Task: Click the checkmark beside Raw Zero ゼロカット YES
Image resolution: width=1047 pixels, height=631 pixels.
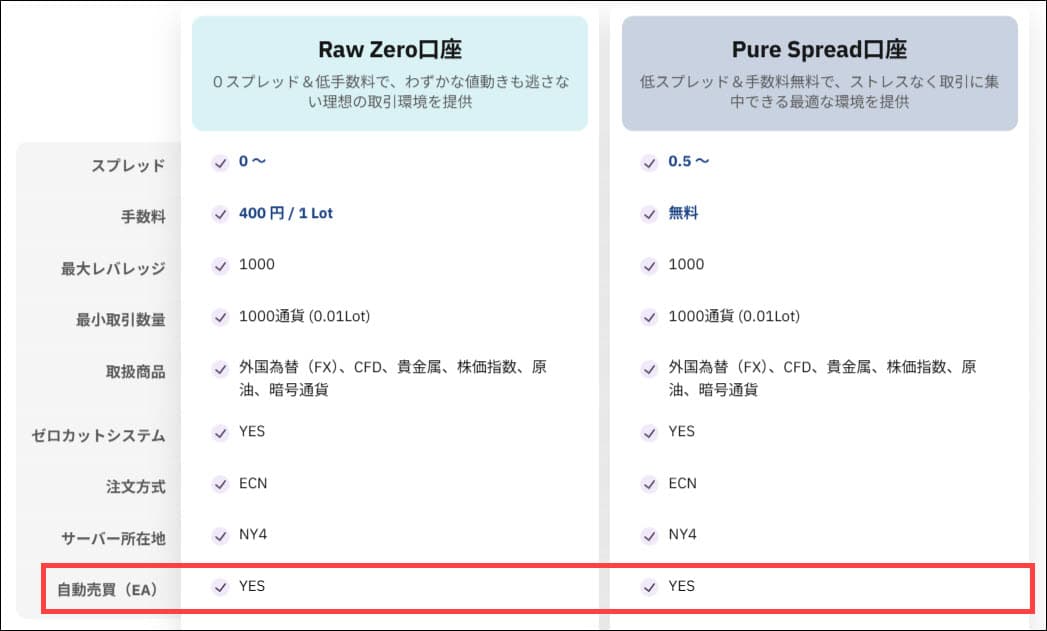Action: [220, 433]
